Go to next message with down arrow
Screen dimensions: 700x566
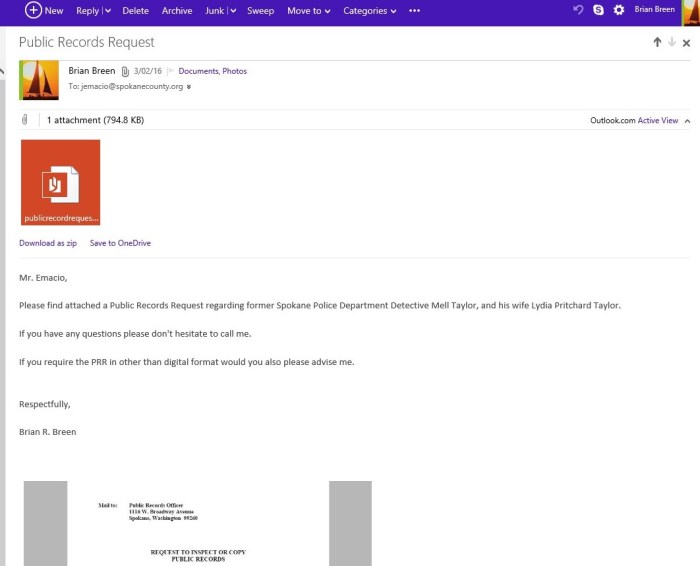click(672, 42)
